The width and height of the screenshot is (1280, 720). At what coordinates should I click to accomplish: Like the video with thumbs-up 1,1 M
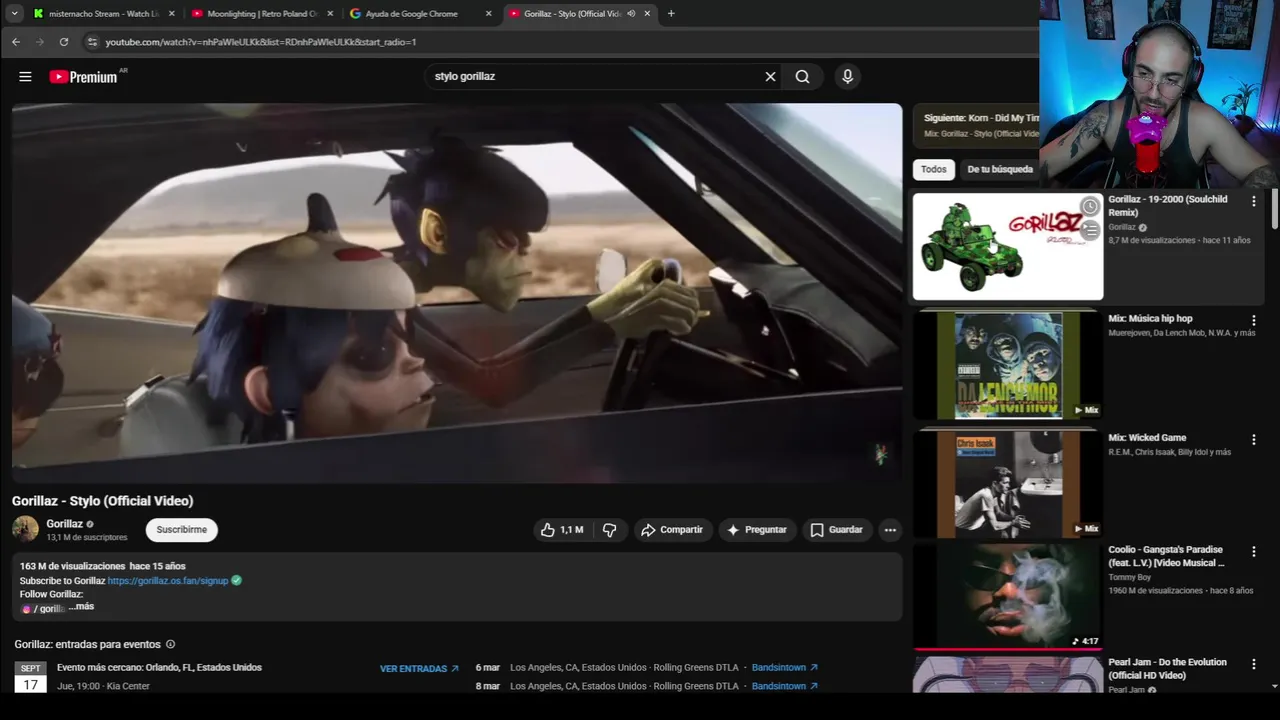(562, 530)
